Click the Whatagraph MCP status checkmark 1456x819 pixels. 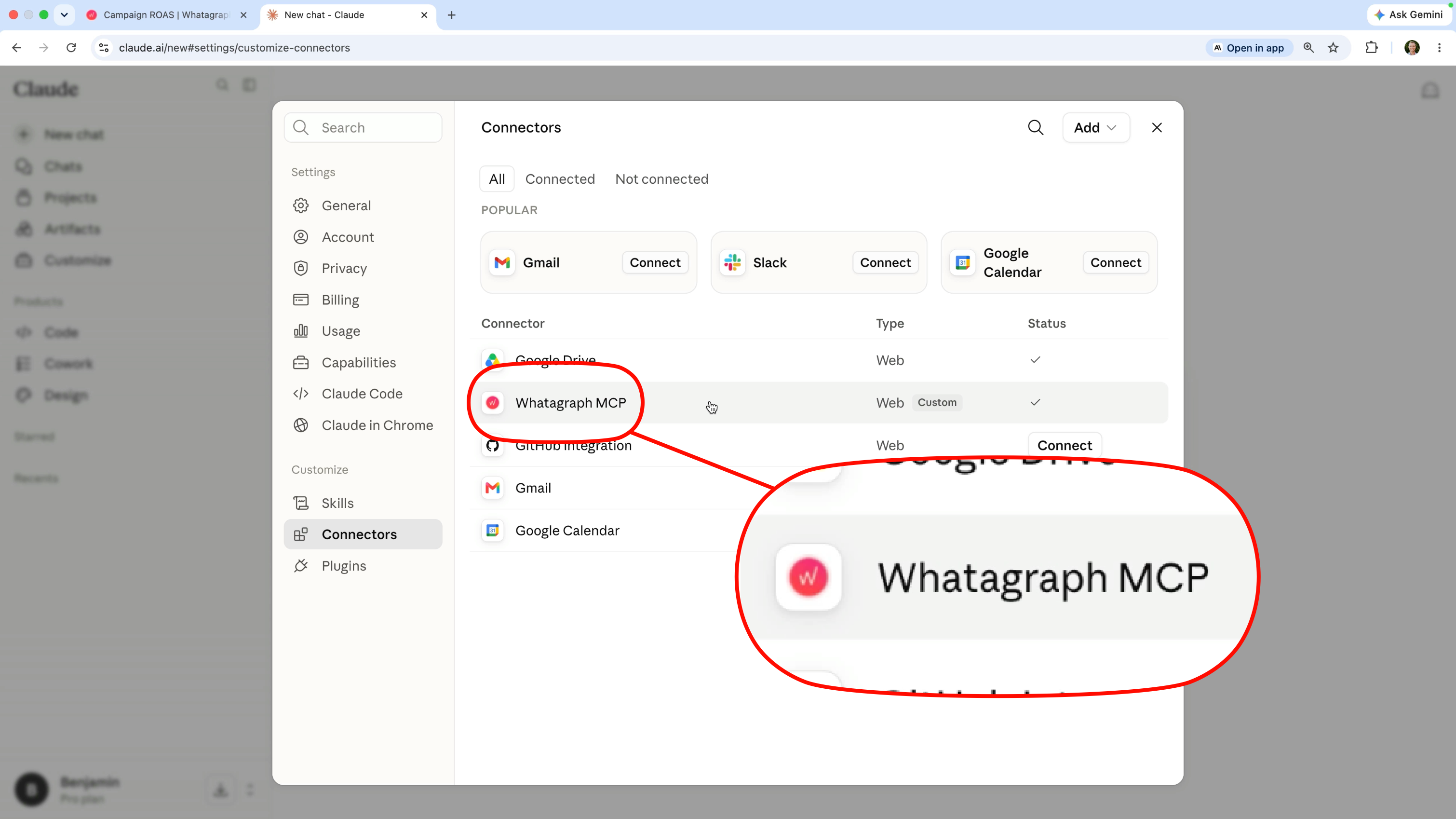tap(1036, 403)
